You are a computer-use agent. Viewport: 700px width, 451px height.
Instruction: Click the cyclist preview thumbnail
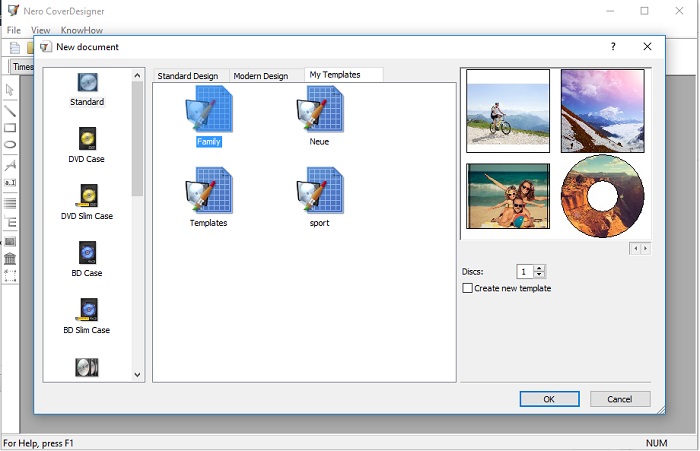pos(508,111)
